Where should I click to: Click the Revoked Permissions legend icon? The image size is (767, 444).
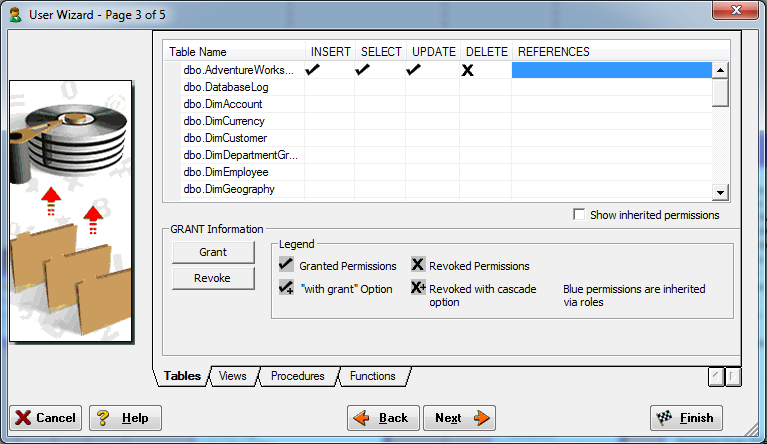pyautogui.click(x=418, y=265)
